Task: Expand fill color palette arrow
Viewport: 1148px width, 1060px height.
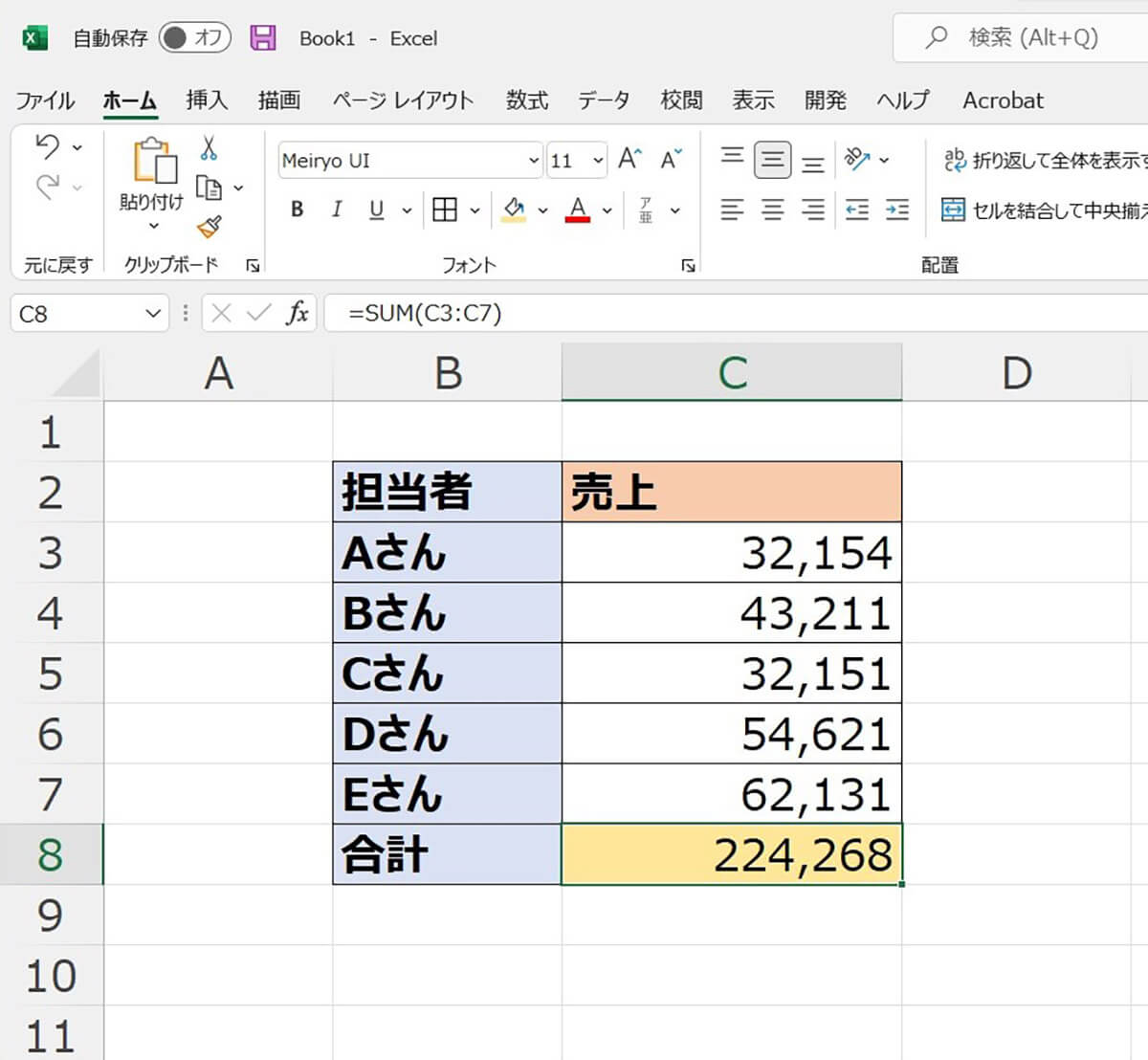Action: coord(542,210)
